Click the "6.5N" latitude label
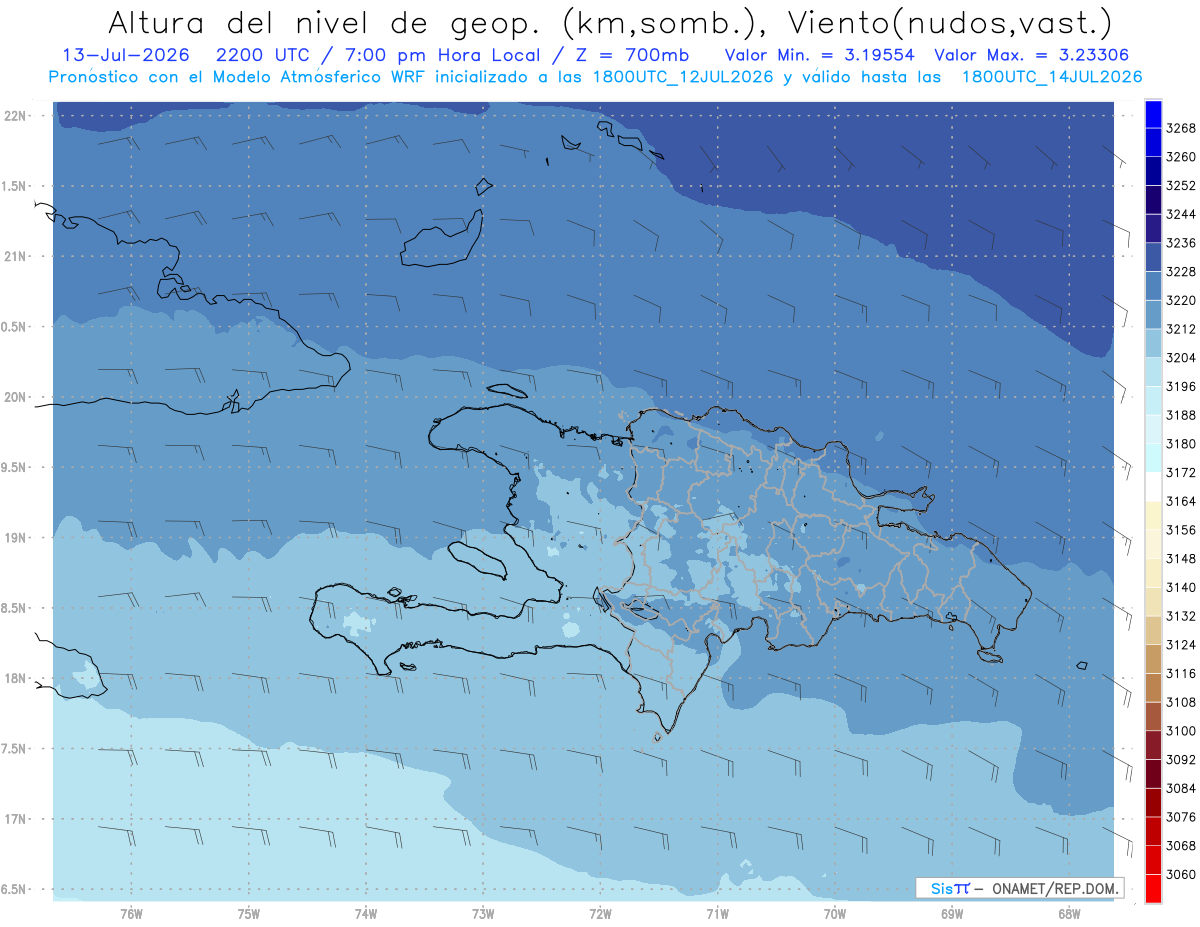This screenshot has width=1200, height=927. pyautogui.click(x=15, y=889)
